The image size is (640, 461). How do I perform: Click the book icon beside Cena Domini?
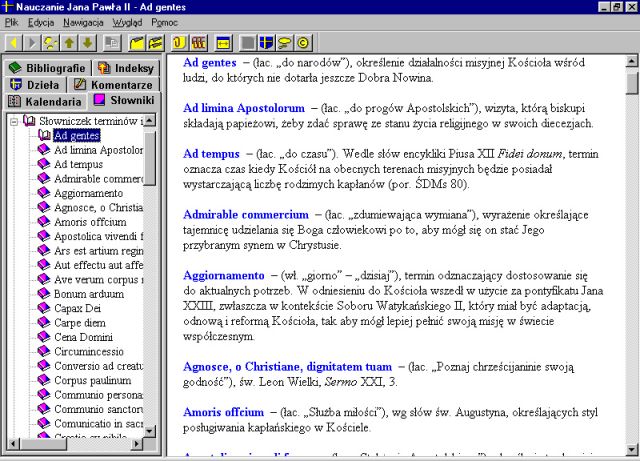click(x=44, y=336)
